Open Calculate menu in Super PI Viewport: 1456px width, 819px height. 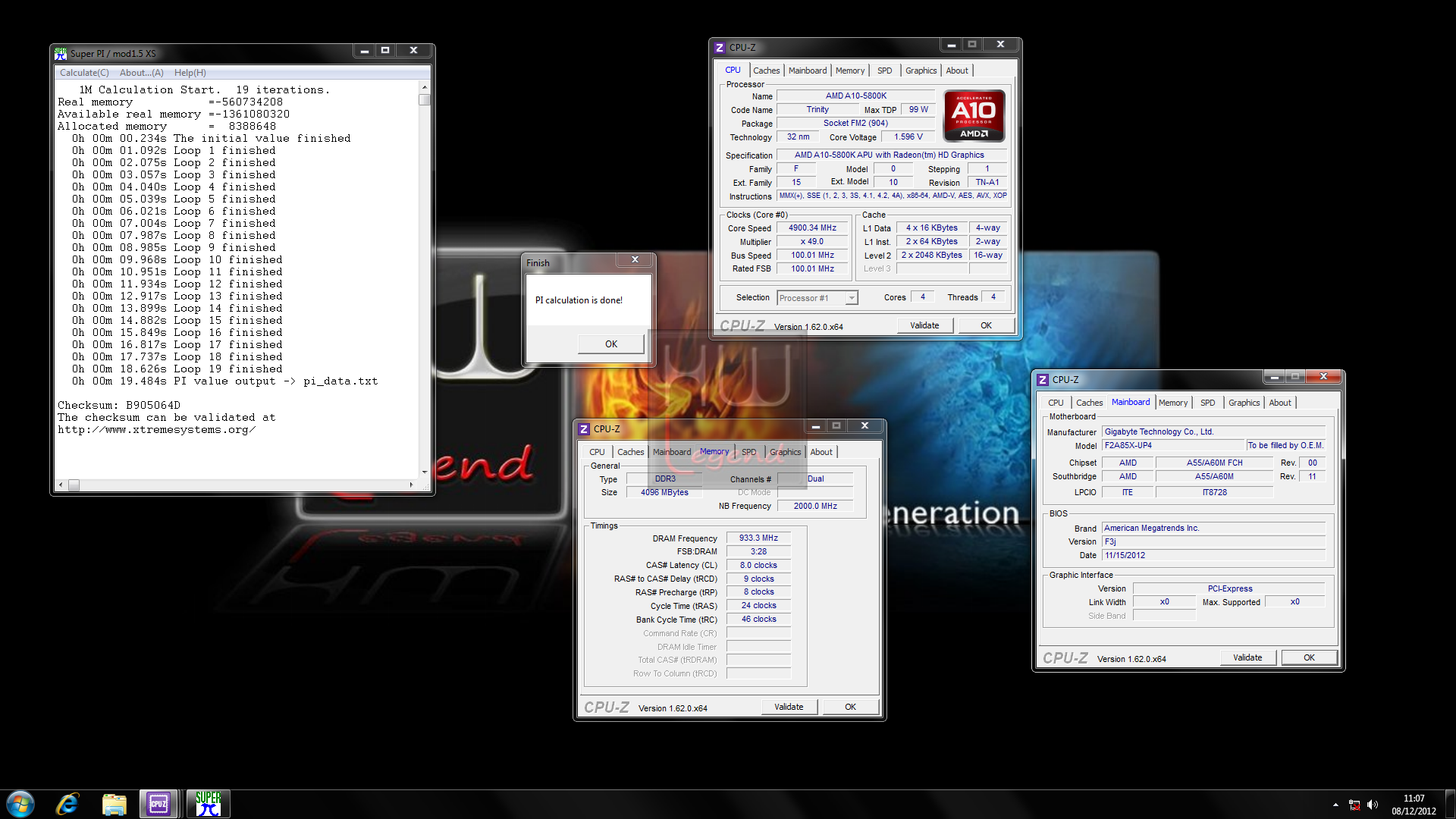[x=84, y=73]
